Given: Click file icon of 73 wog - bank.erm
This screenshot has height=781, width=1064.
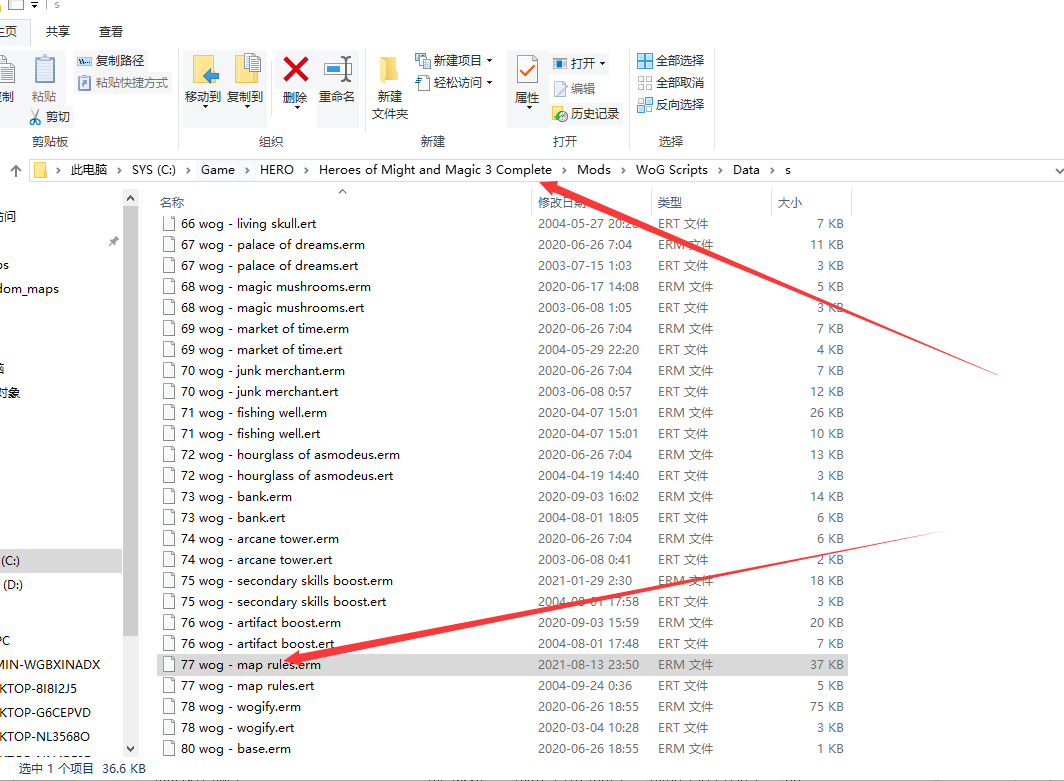Looking at the screenshot, I should pos(169,497).
